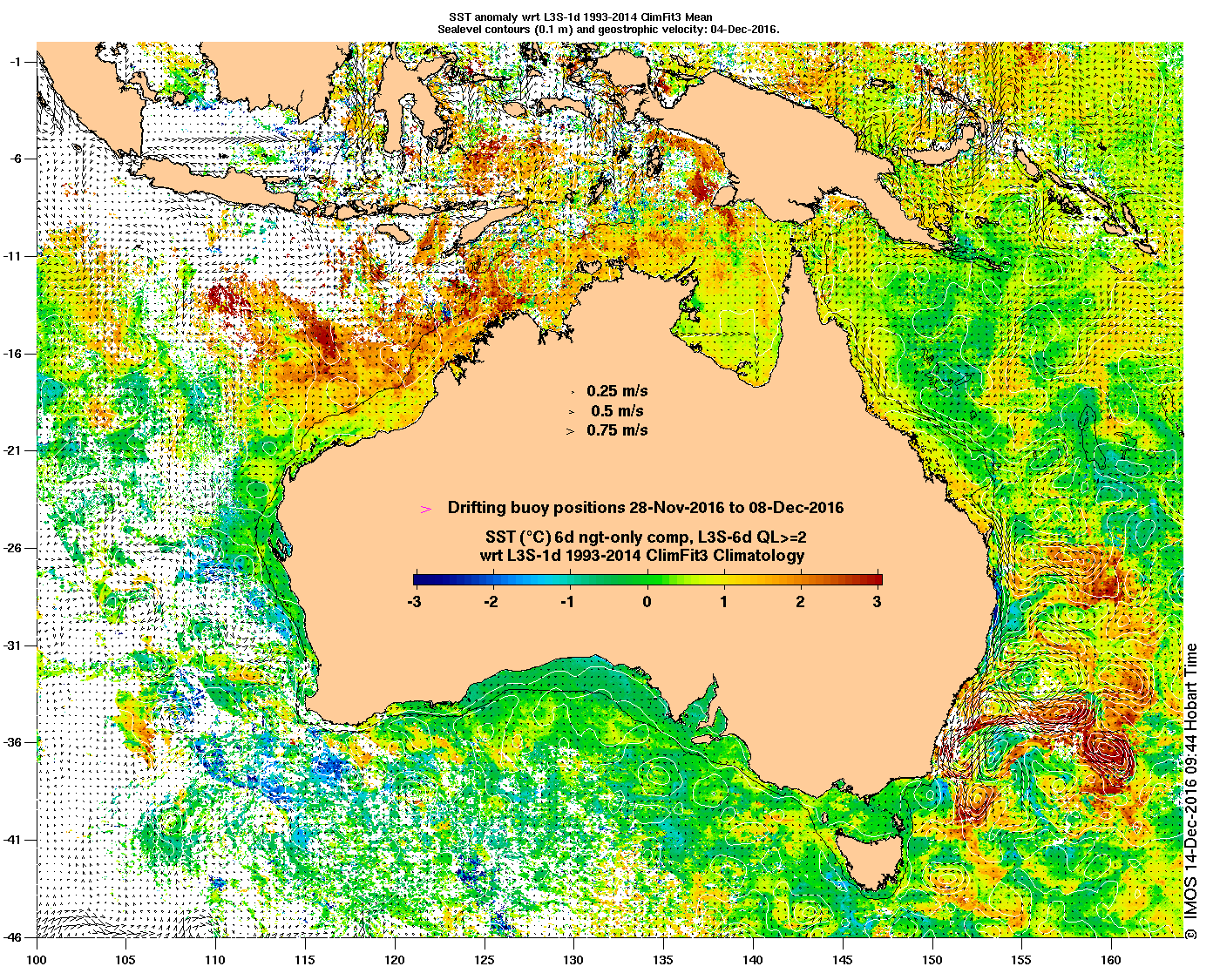Viewport: 1220px width, 980px height.
Task: Click longitude axis label '115'
Action: pyautogui.click(x=305, y=960)
